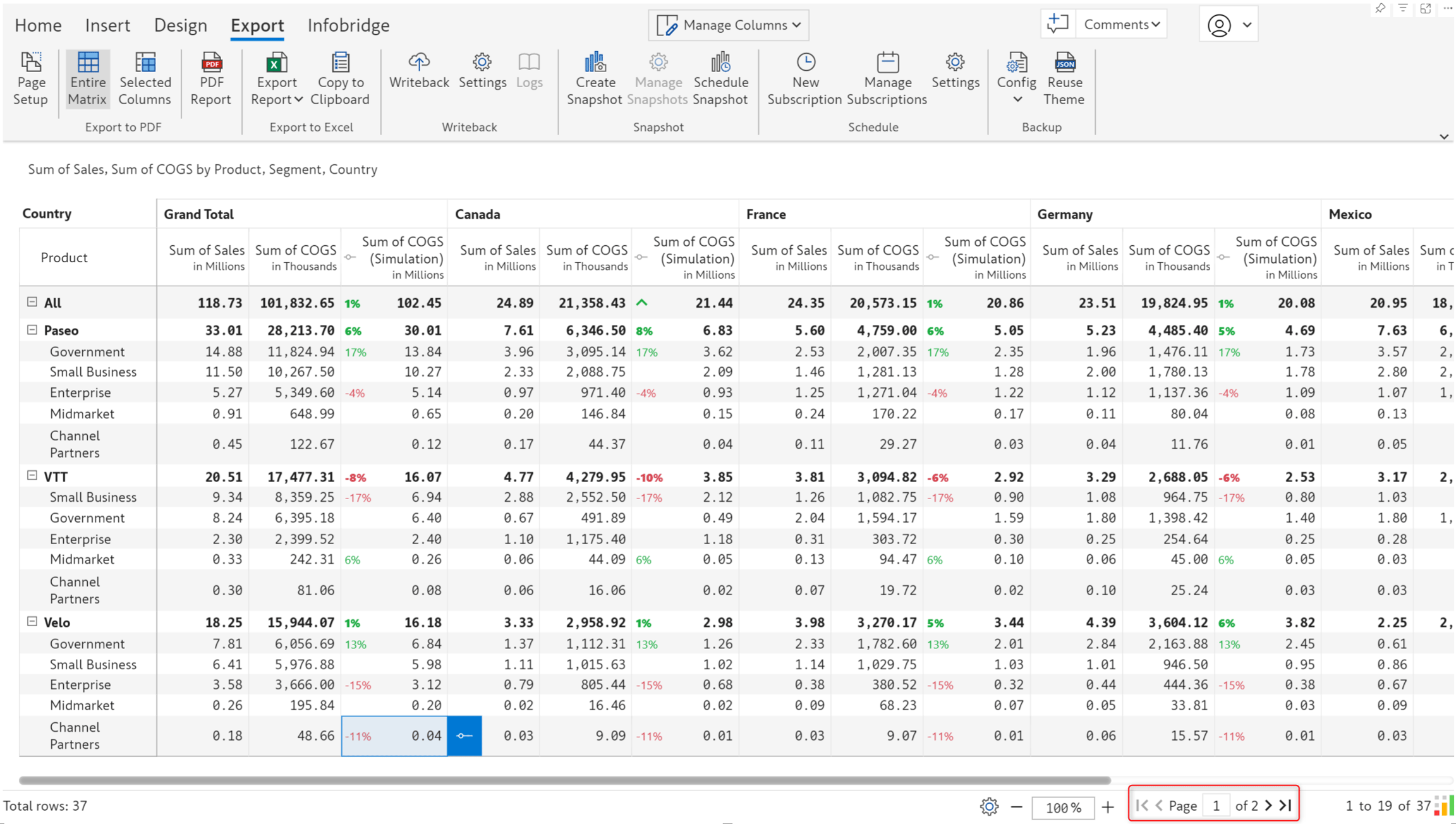Click Reuse Theme JSON icon
1456x824 pixels.
coord(1065,62)
